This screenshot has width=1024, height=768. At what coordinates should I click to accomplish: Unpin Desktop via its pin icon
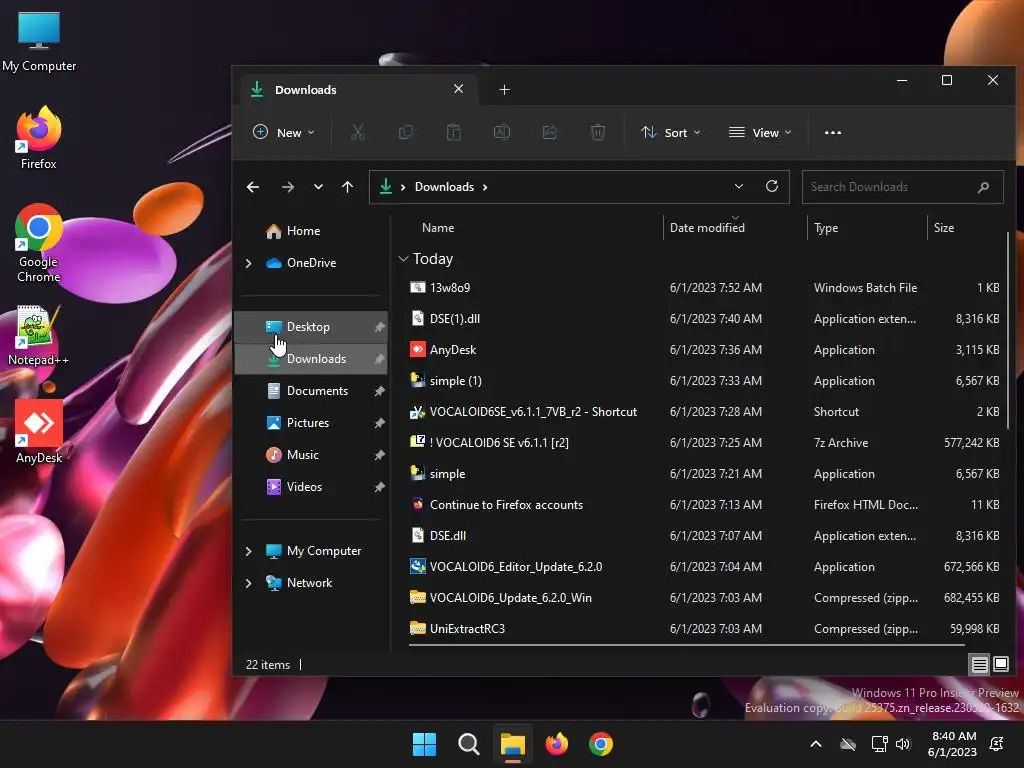[x=379, y=327]
